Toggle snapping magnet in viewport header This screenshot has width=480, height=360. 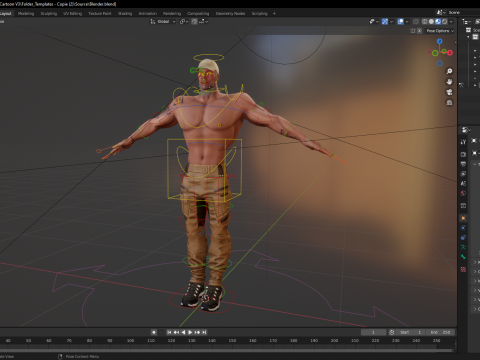pyautogui.click(x=194, y=21)
